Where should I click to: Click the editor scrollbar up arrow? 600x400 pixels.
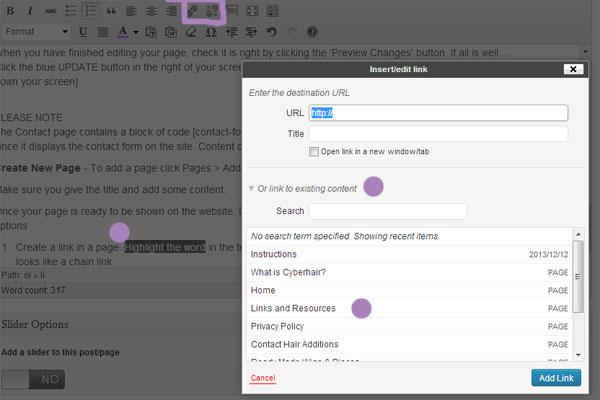(x=585, y=51)
